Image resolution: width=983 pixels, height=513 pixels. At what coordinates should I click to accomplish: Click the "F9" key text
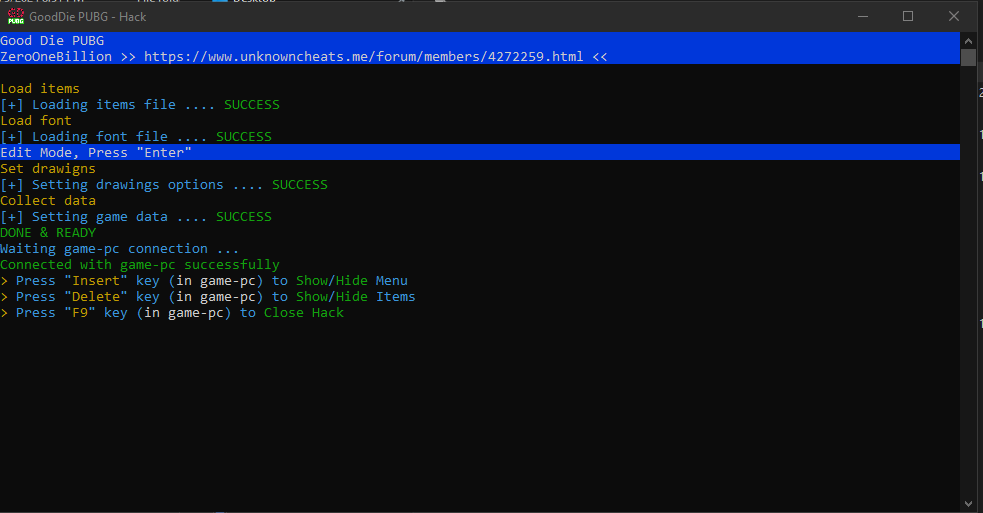click(80, 313)
